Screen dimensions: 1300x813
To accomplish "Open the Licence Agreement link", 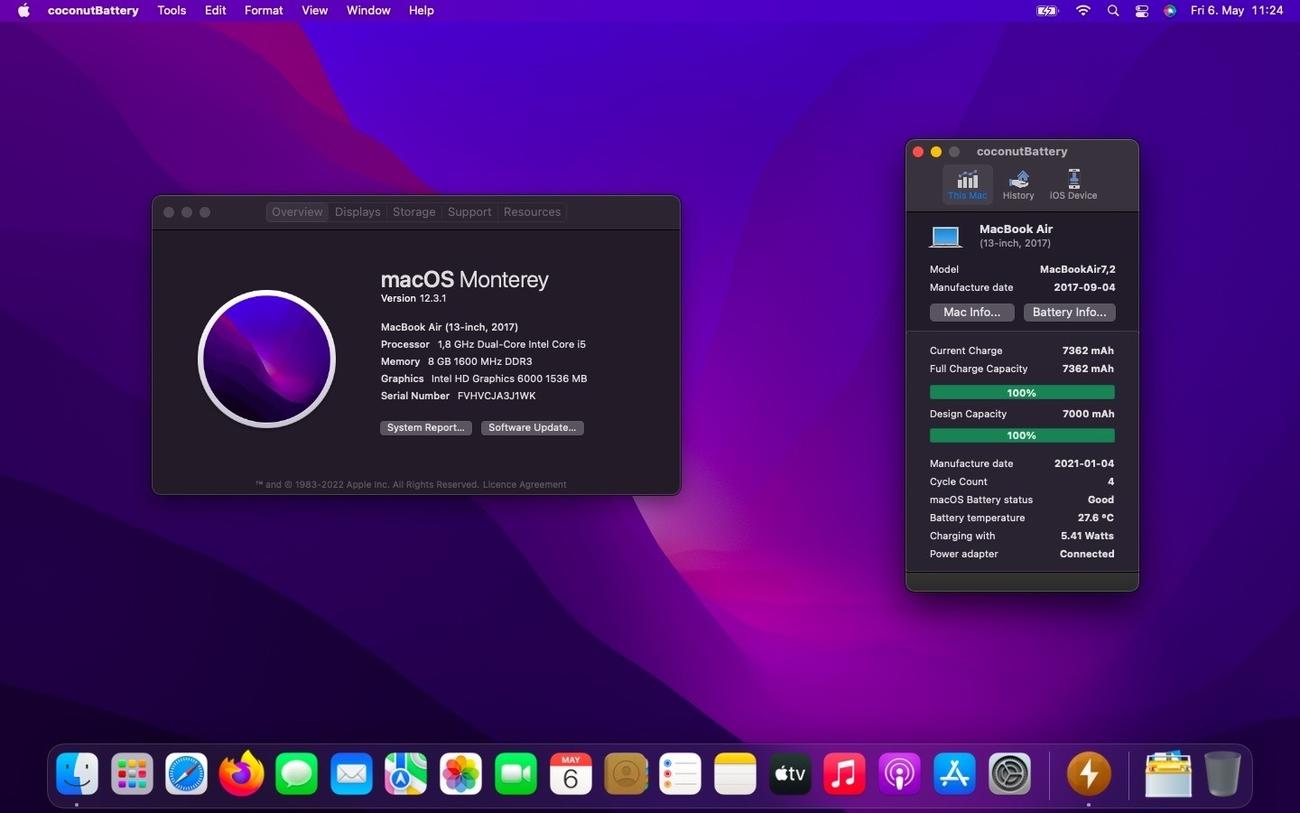I will 524,485.
